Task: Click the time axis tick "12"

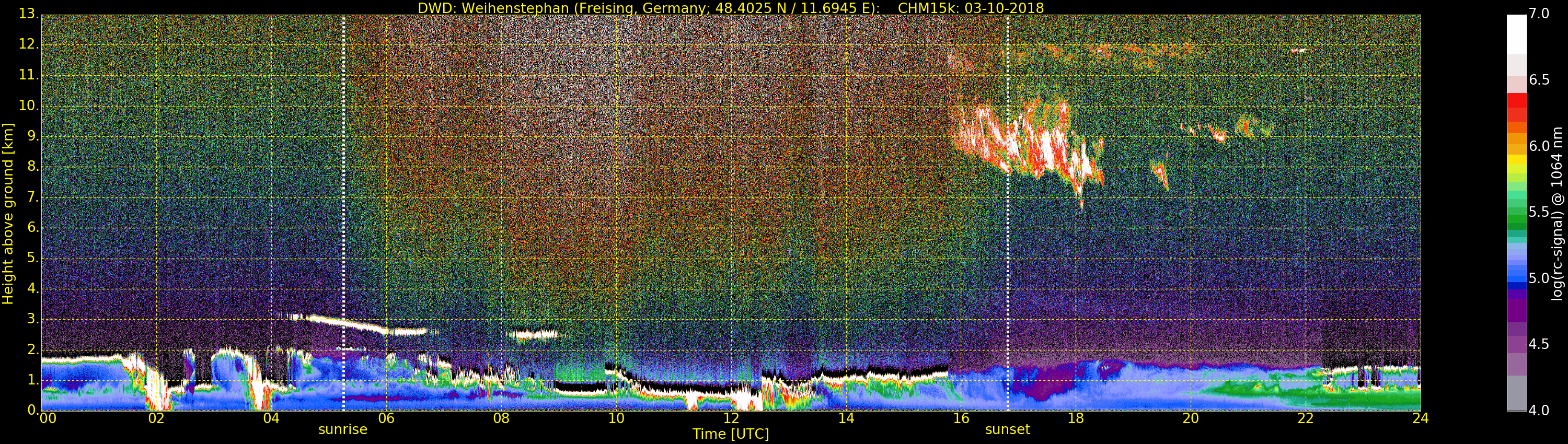Action: [x=732, y=418]
